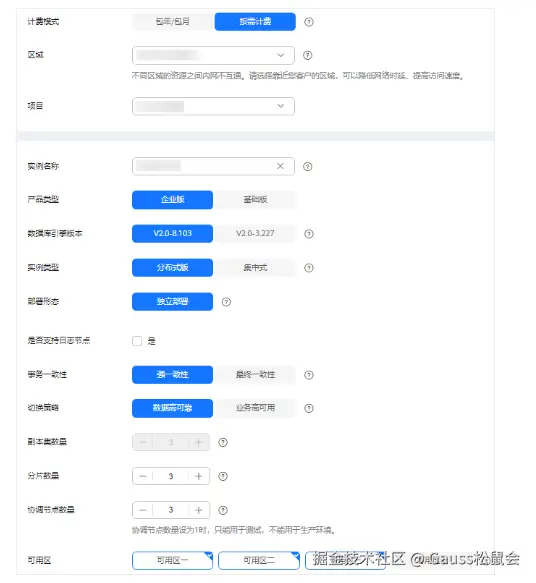Select 分布式版 instance type
This screenshot has width=536, height=583.
coord(172,268)
